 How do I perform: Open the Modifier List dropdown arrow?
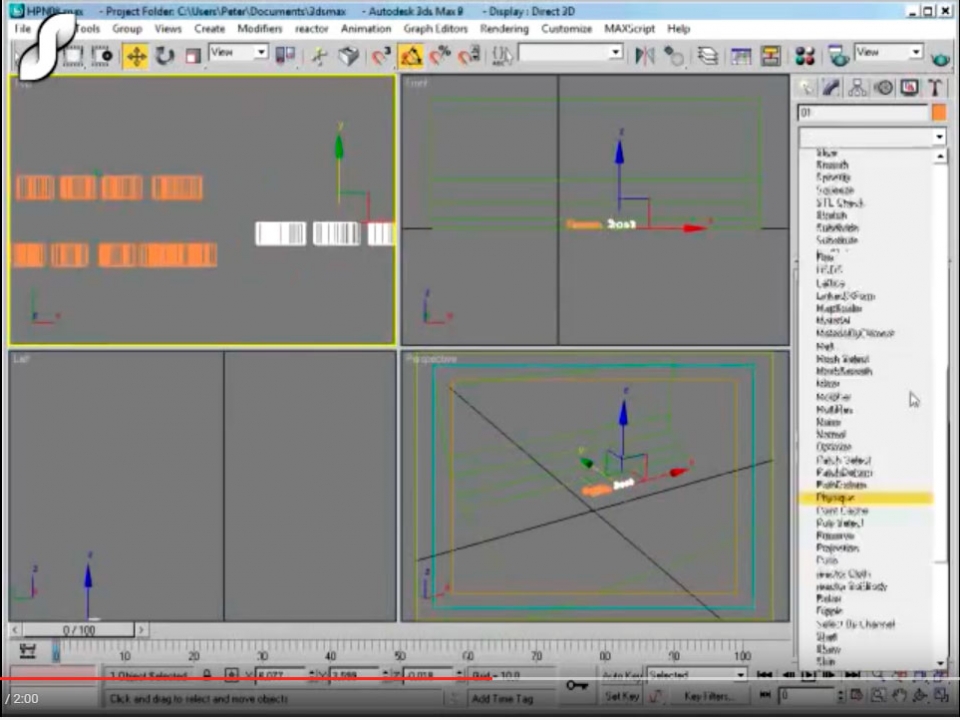click(x=938, y=137)
